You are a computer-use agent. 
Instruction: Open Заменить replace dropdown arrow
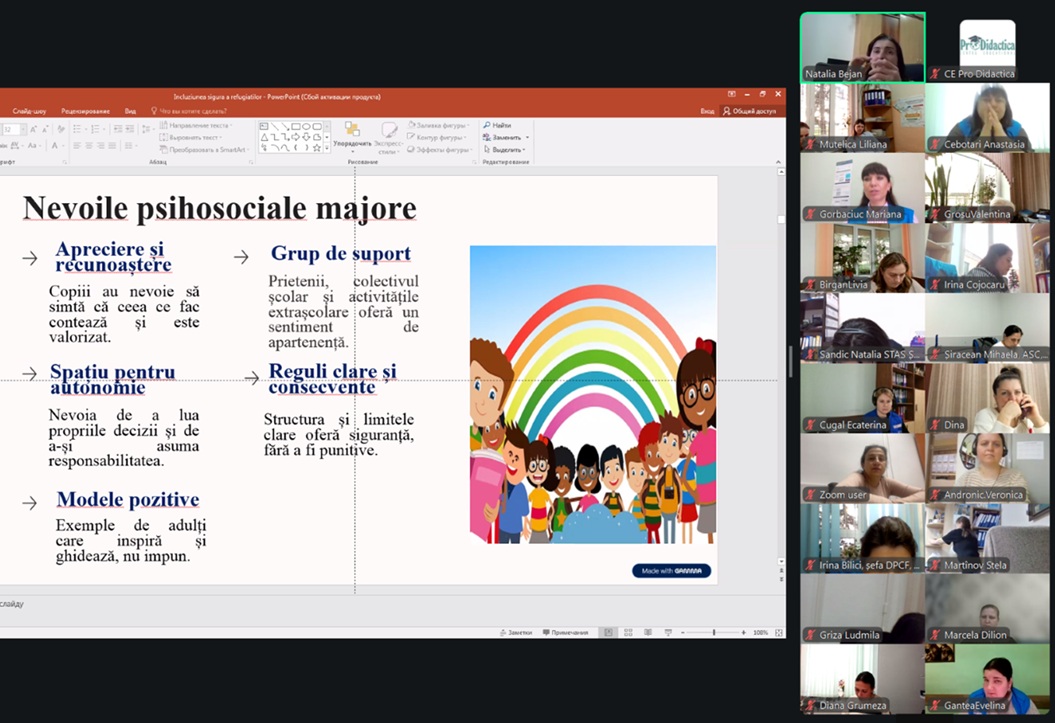pos(527,137)
